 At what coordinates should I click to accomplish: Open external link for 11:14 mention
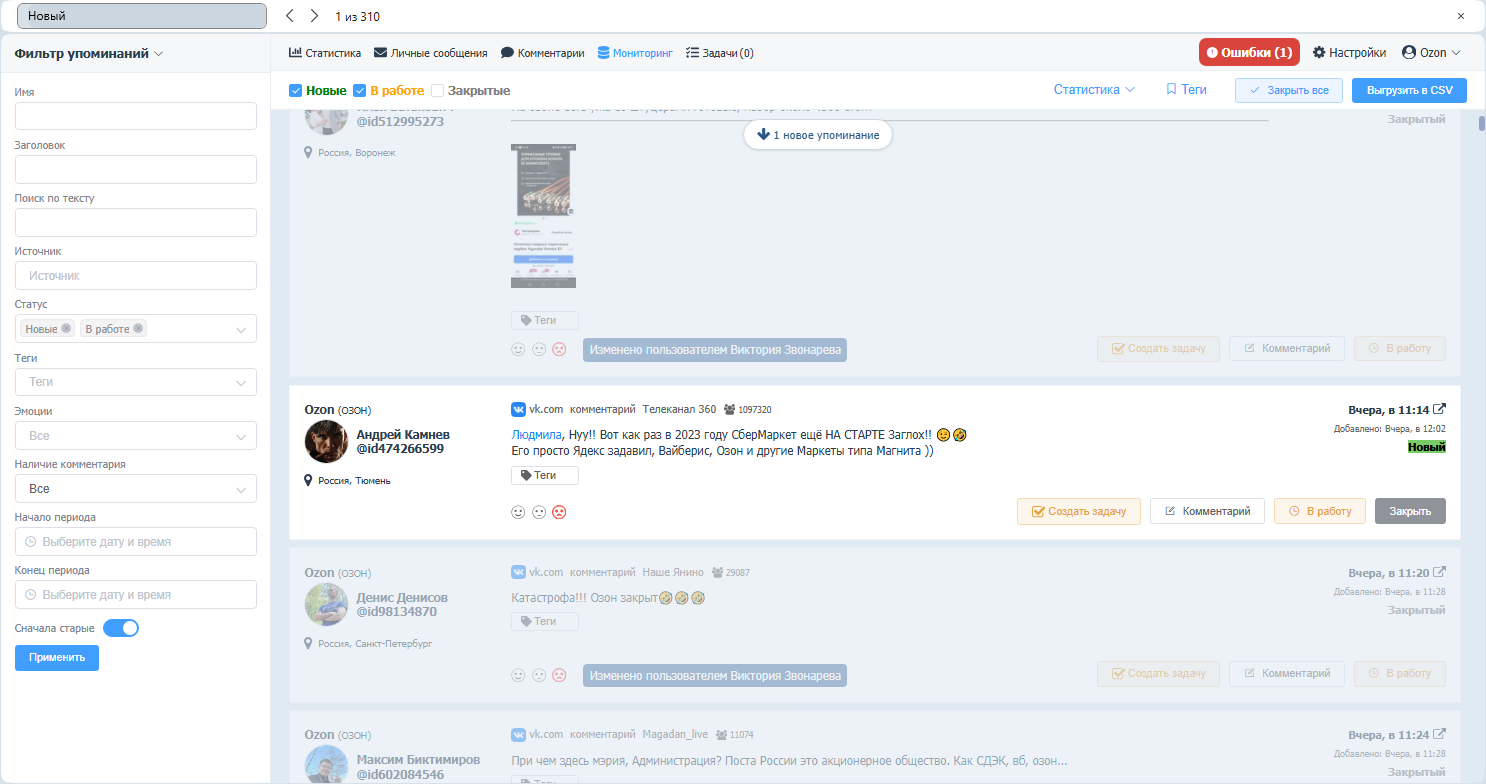pos(1439,409)
